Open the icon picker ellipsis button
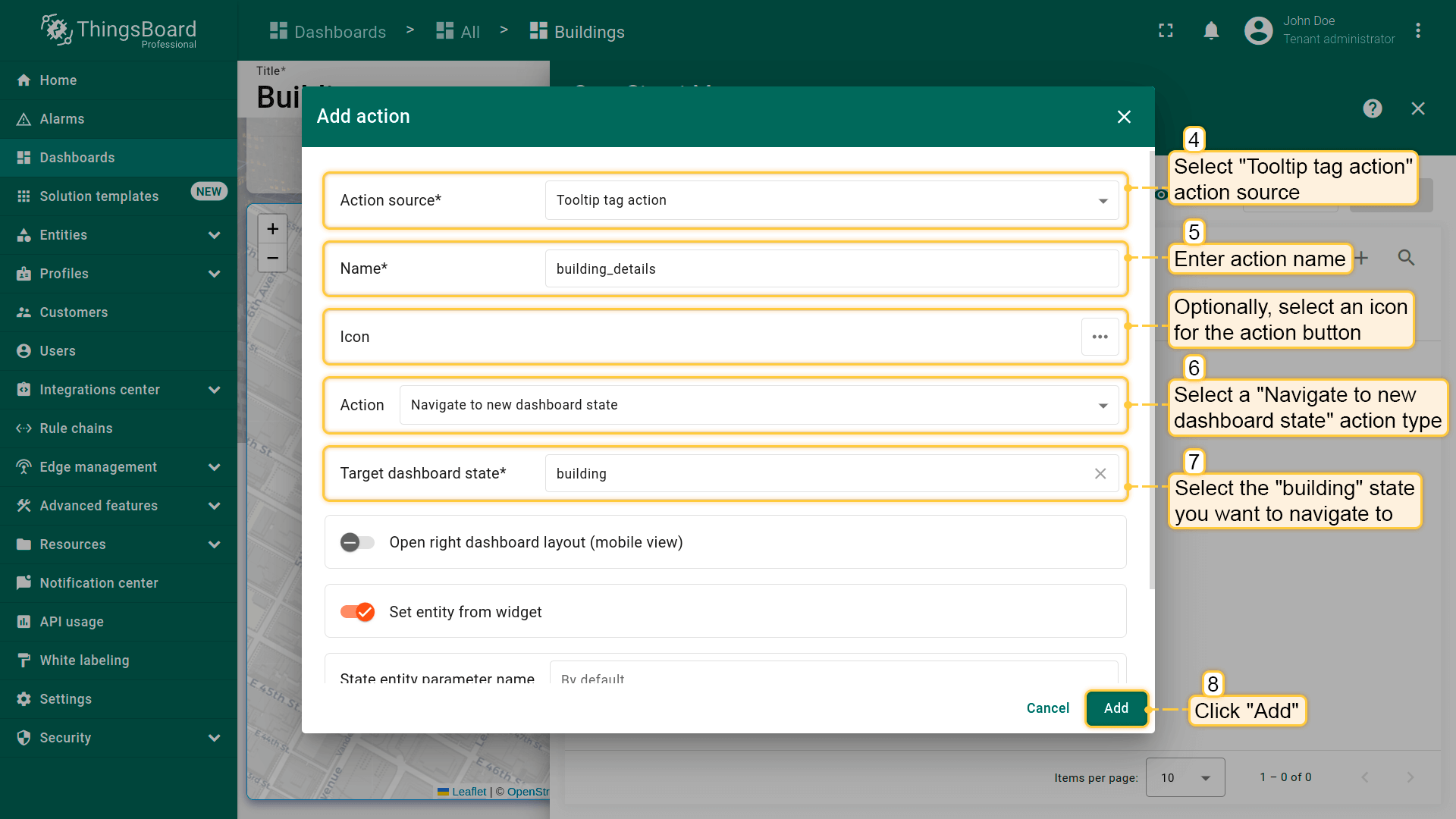The height and width of the screenshot is (819, 1456). (1100, 337)
